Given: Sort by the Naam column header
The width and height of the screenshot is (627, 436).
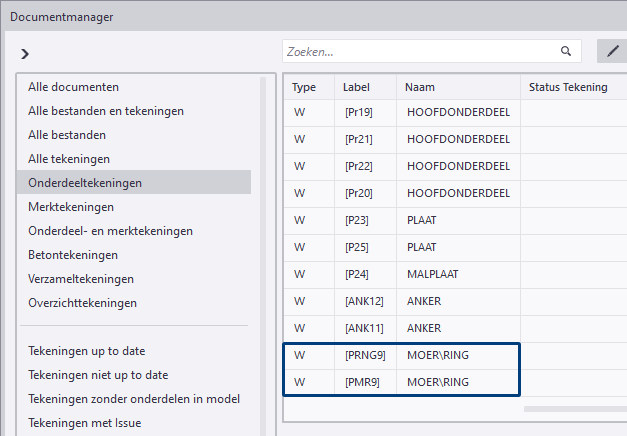Looking at the screenshot, I should click(420, 87).
